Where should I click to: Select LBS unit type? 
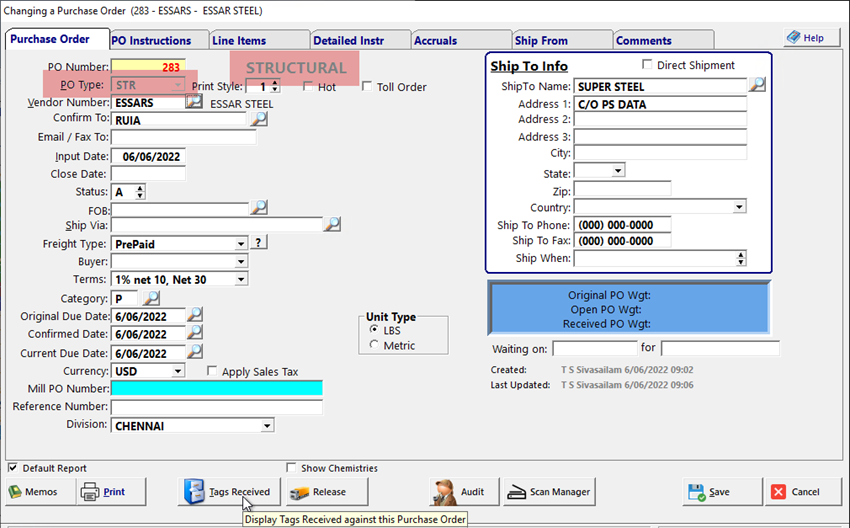(x=374, y=330)
